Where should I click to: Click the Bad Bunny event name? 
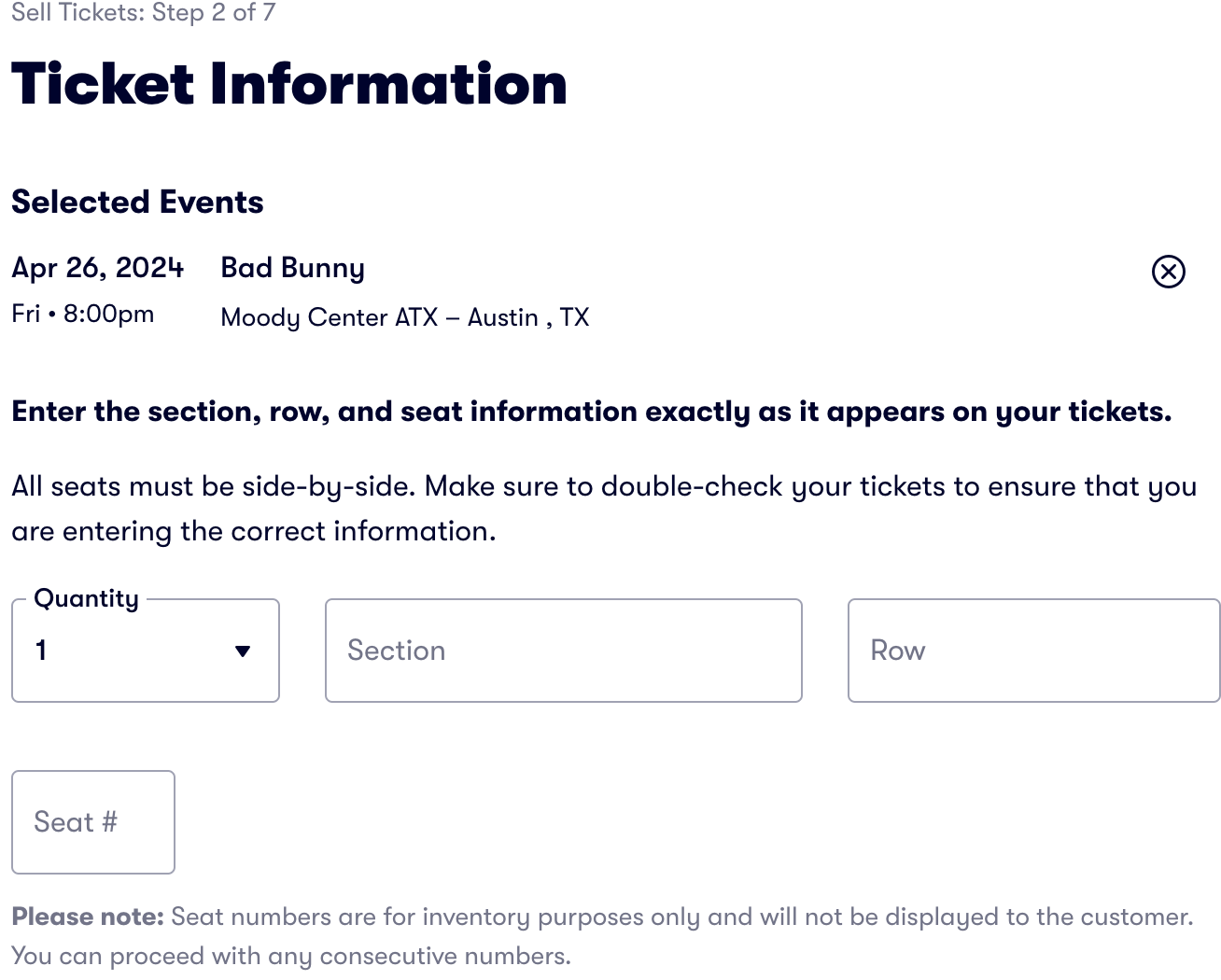click(x=292, y=268)
